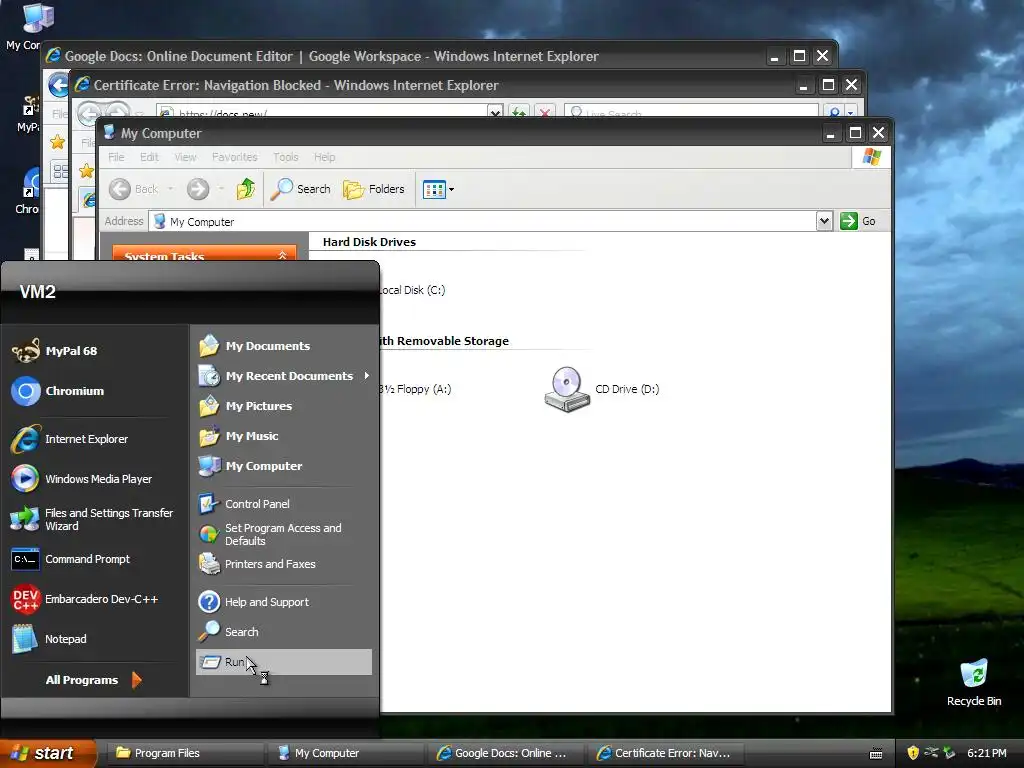Click the My Computer address field
The height and width of the screenshot is (768, 1024).
tap(483, 221)
